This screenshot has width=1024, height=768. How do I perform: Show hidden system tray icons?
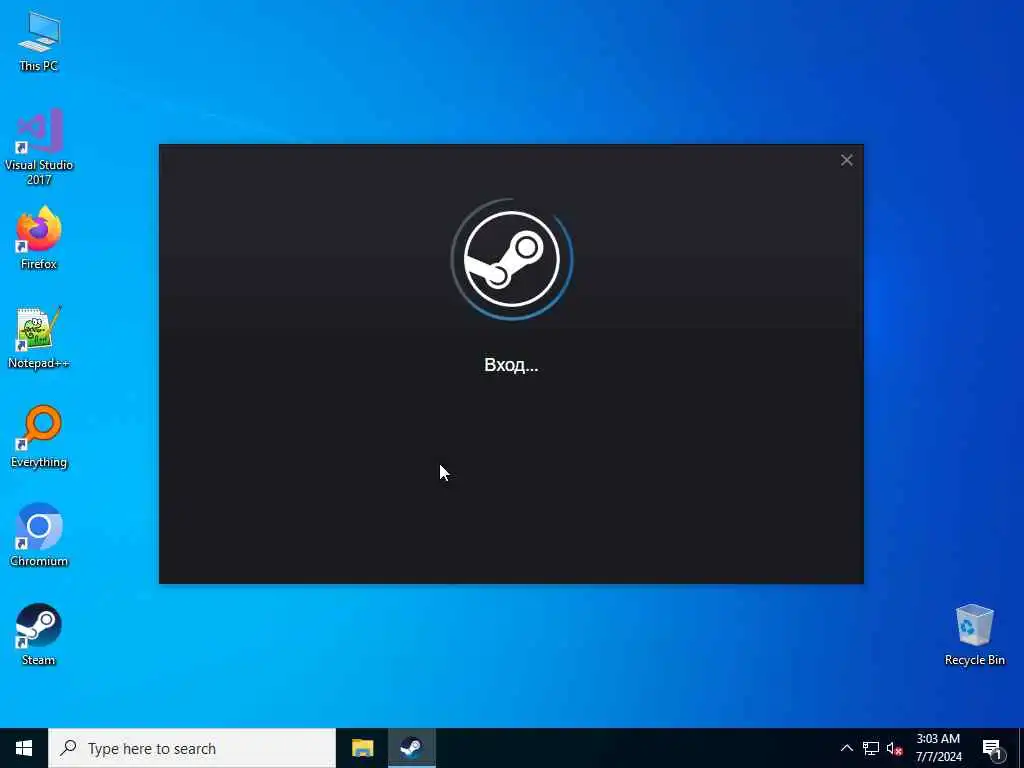[x=846, y=748]
